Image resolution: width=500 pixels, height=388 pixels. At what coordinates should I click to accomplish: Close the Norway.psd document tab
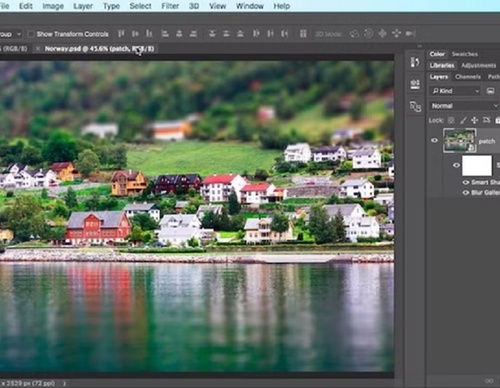pyautogui.click(x=38, y=49)
